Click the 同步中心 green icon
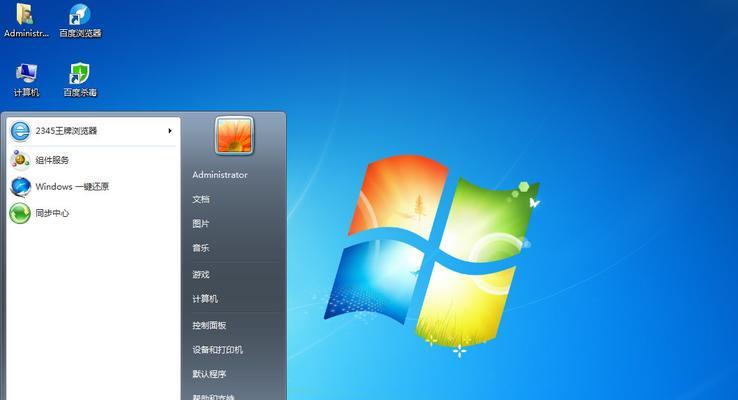Screen dimensions: 738x400 tap(20, 213)
